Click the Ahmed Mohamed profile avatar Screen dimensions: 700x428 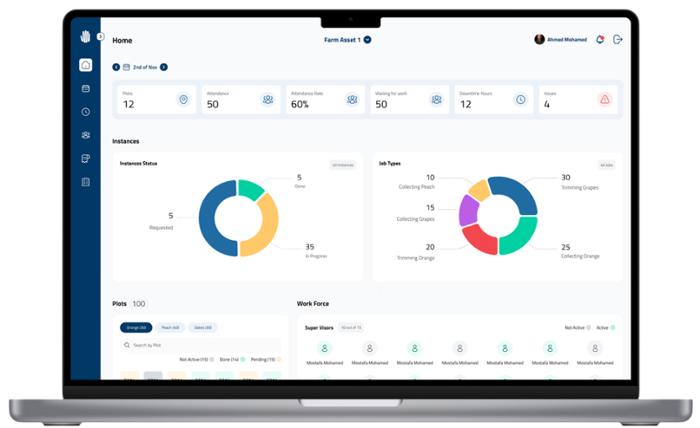tap(539, 39)
